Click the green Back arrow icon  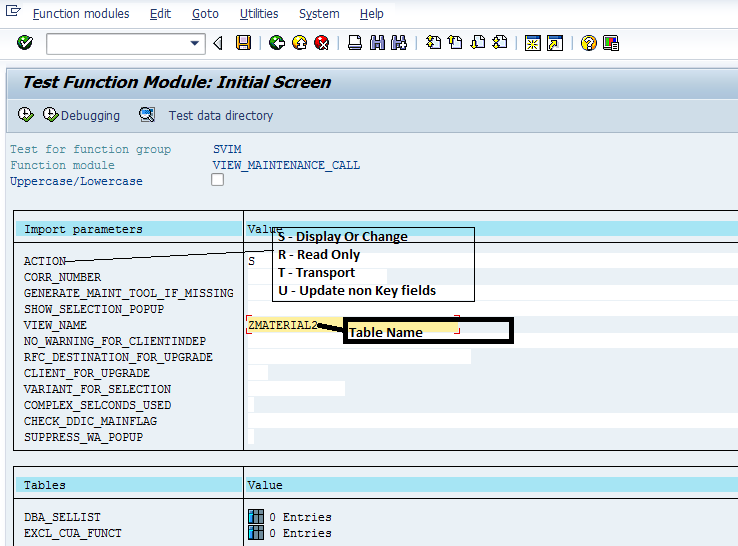click(x=277, y=43)
